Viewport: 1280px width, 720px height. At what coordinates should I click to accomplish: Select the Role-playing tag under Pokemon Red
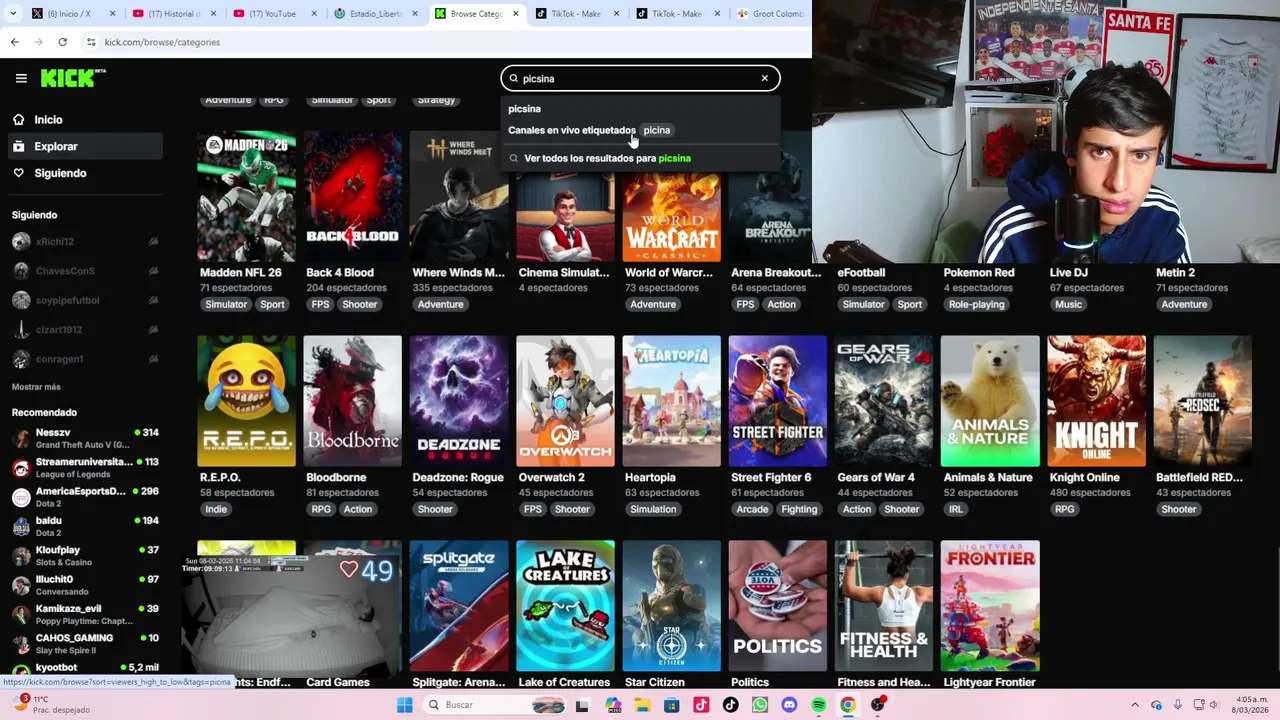pos(976,304)
